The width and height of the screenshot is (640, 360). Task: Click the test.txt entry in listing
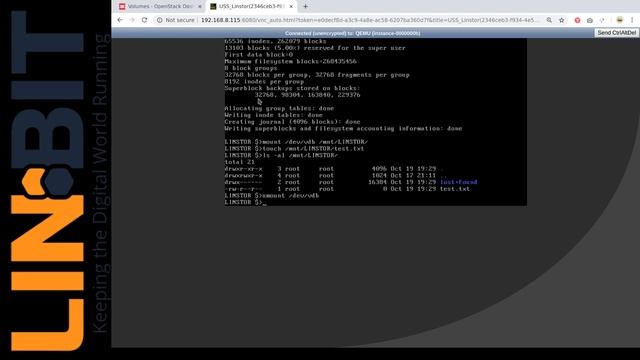click(455, 189)
